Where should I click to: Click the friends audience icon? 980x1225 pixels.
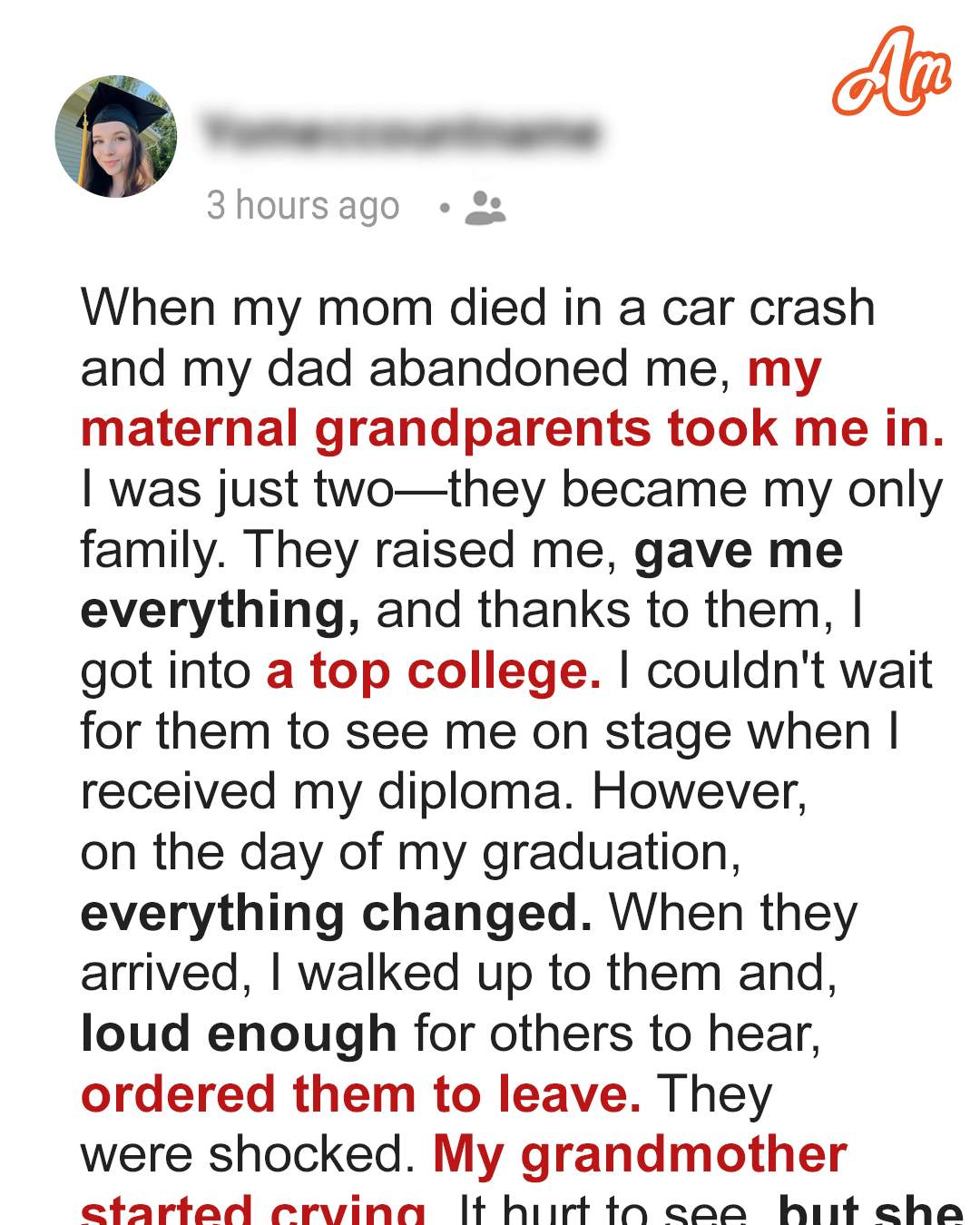(485, 208)
